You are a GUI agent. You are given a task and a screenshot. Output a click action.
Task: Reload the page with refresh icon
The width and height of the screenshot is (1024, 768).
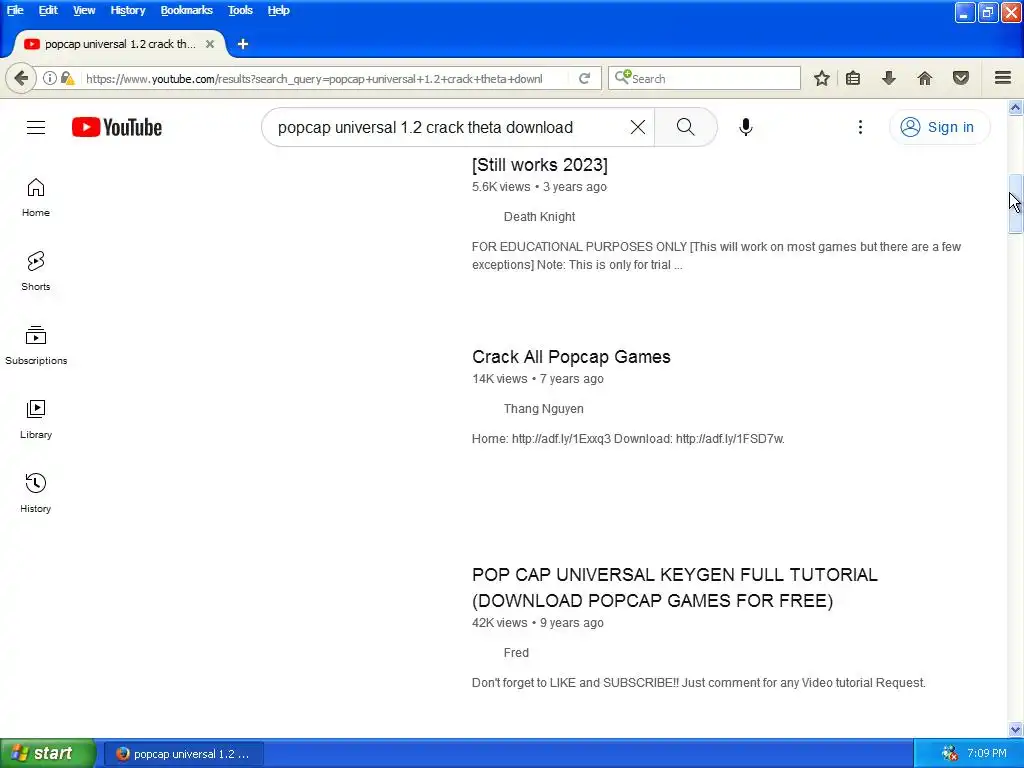(584, 78)
